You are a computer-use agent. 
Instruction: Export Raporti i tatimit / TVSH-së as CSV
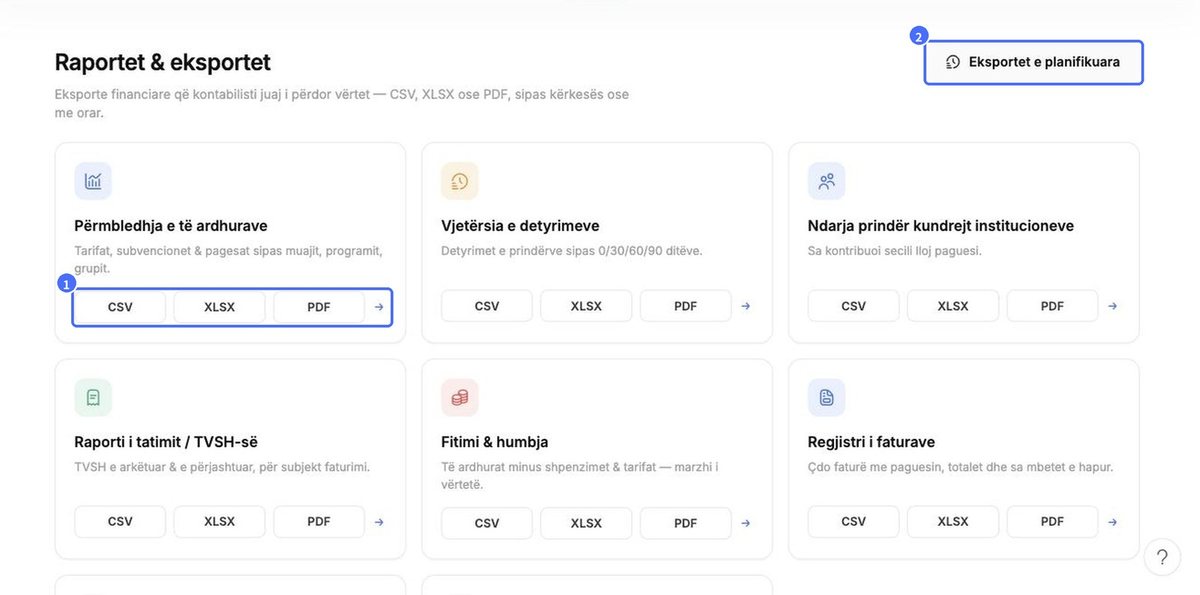(x=120, y=522)
